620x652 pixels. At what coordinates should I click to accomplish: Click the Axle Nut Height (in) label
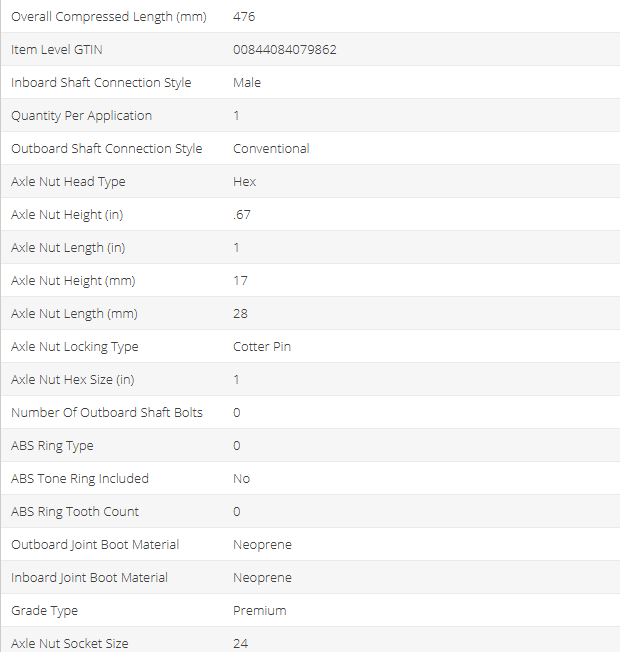click(67, 215)
